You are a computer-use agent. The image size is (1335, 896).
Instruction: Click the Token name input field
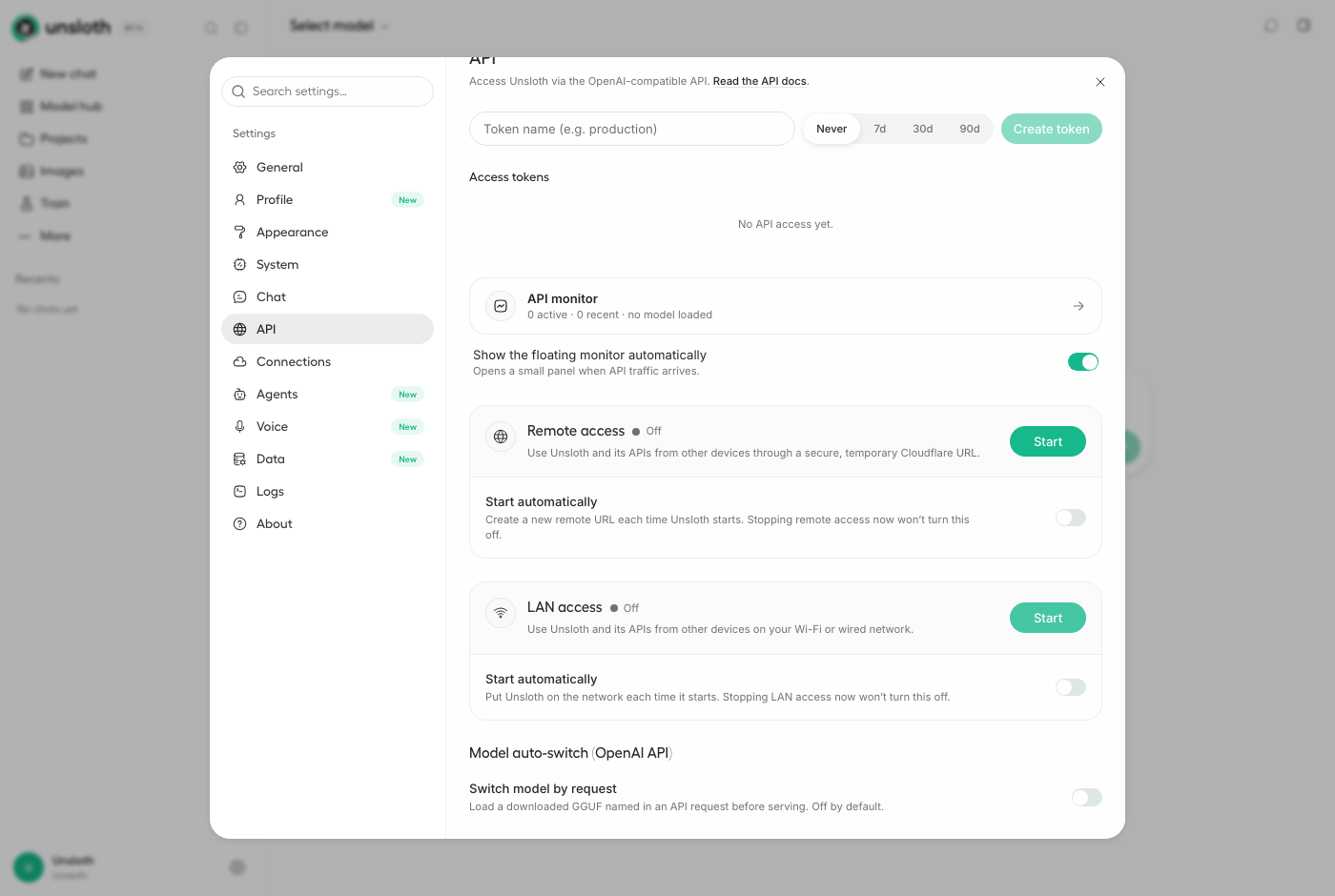(632, 129)
